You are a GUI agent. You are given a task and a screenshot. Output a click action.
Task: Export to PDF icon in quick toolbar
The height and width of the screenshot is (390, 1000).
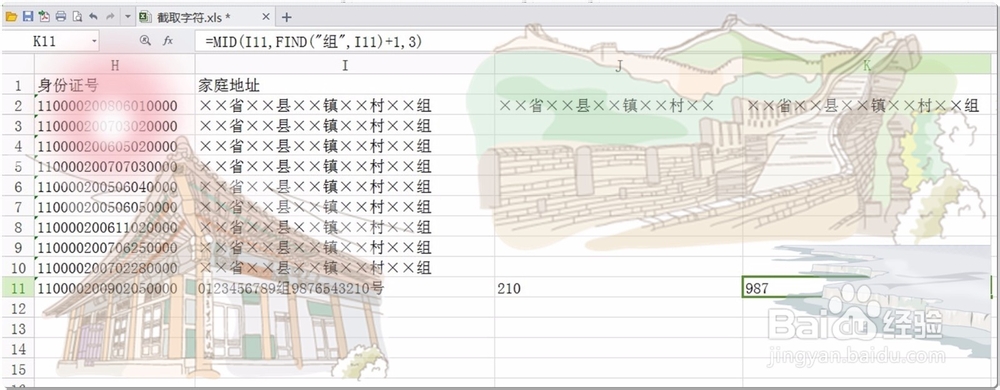tap(44, 17)
